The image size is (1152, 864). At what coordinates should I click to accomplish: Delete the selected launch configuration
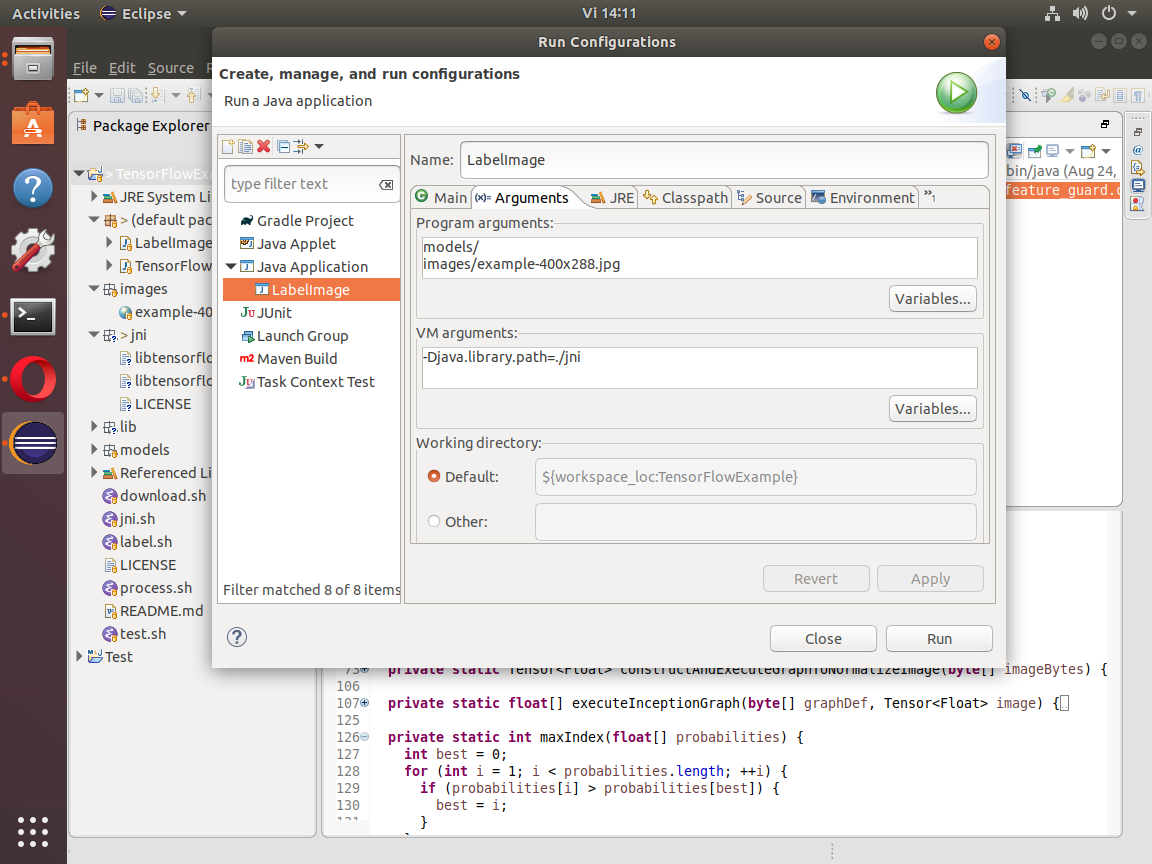[x=264, y=147]
